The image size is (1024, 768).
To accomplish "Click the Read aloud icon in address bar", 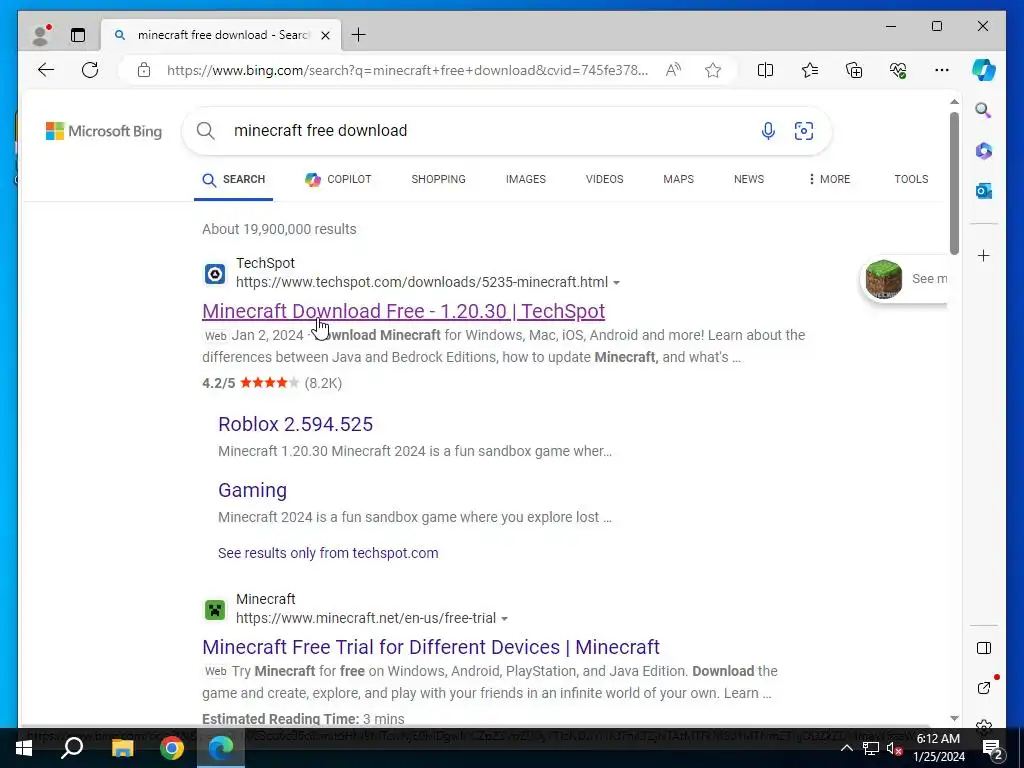I will [673, 70].
